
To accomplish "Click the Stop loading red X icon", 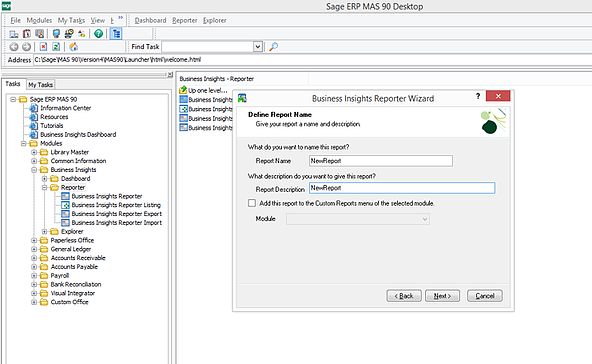I will coord(43,46).
